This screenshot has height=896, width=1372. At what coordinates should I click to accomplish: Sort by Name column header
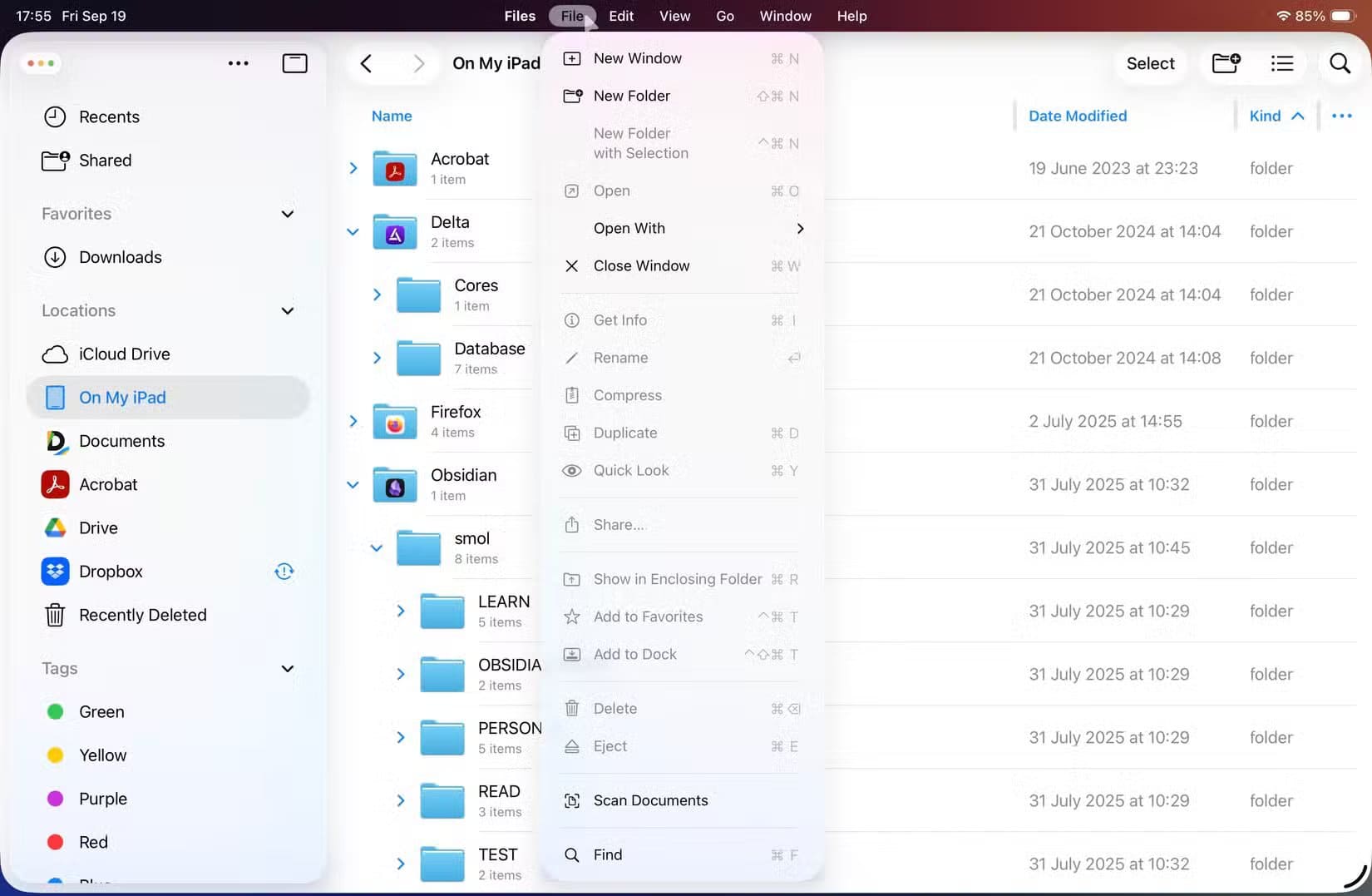click(x=392, y=116)
